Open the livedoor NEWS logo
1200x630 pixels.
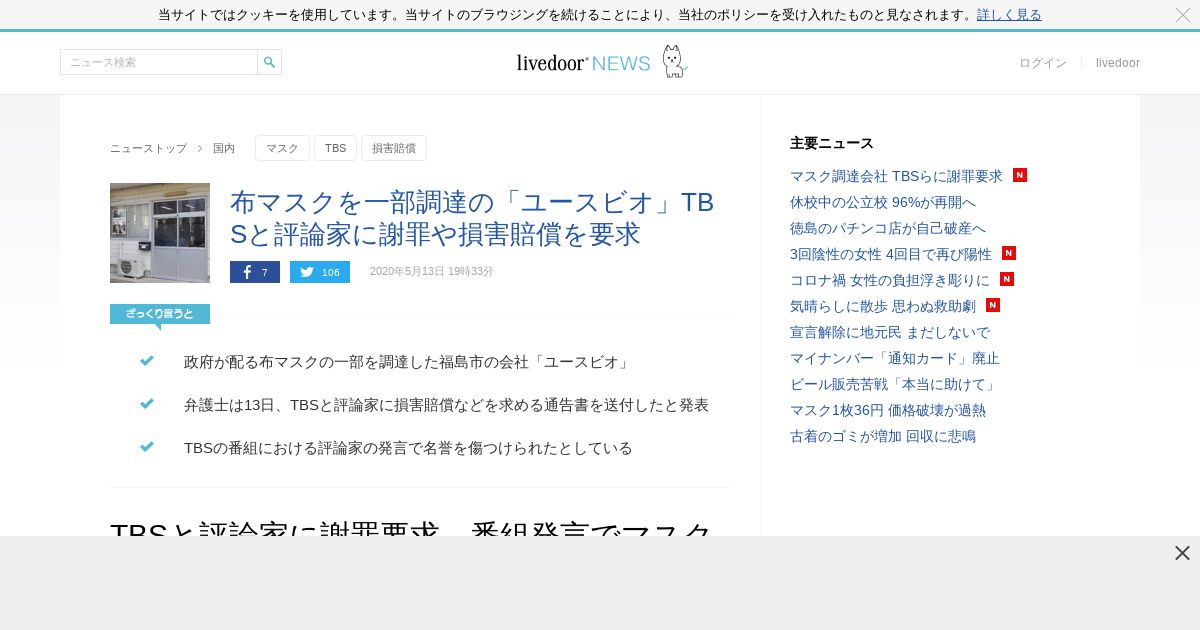pyautogui.click(x=584, y=63)
